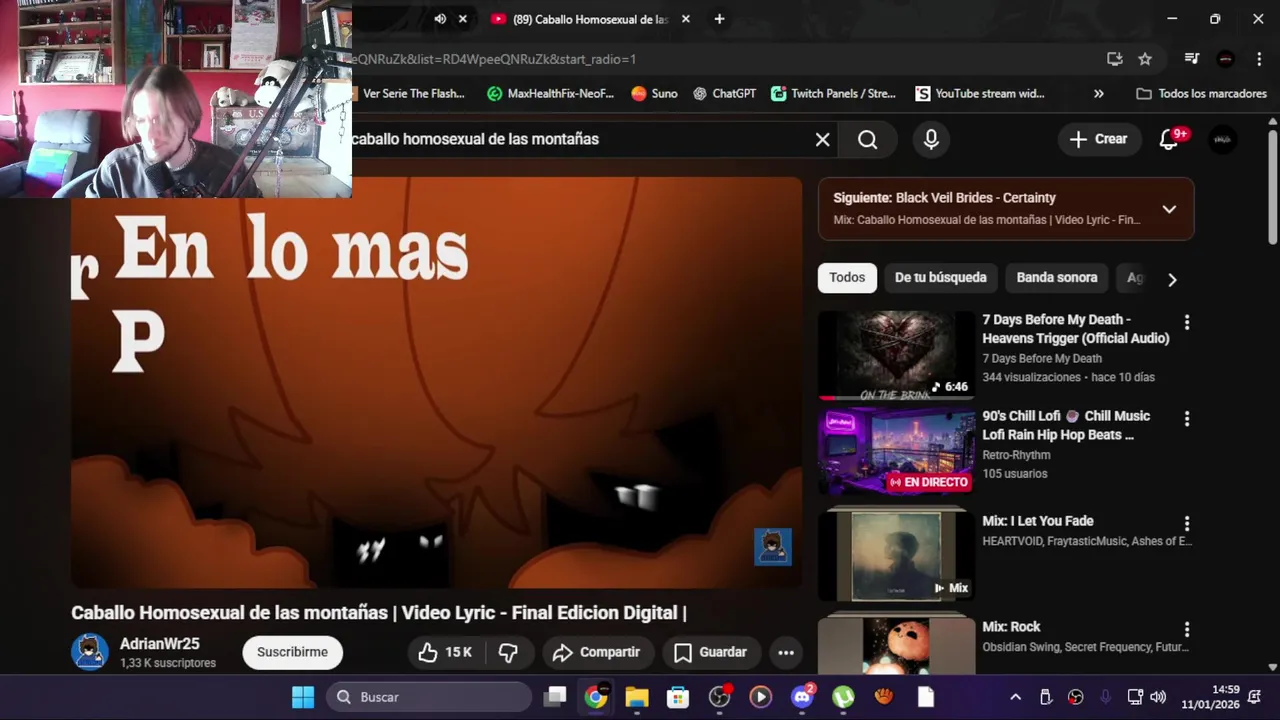The height and width of the screenshot is (720, 1280).
Task: Open 90's Chill Lofi live thumbnail
Action: tap(896, 450)
